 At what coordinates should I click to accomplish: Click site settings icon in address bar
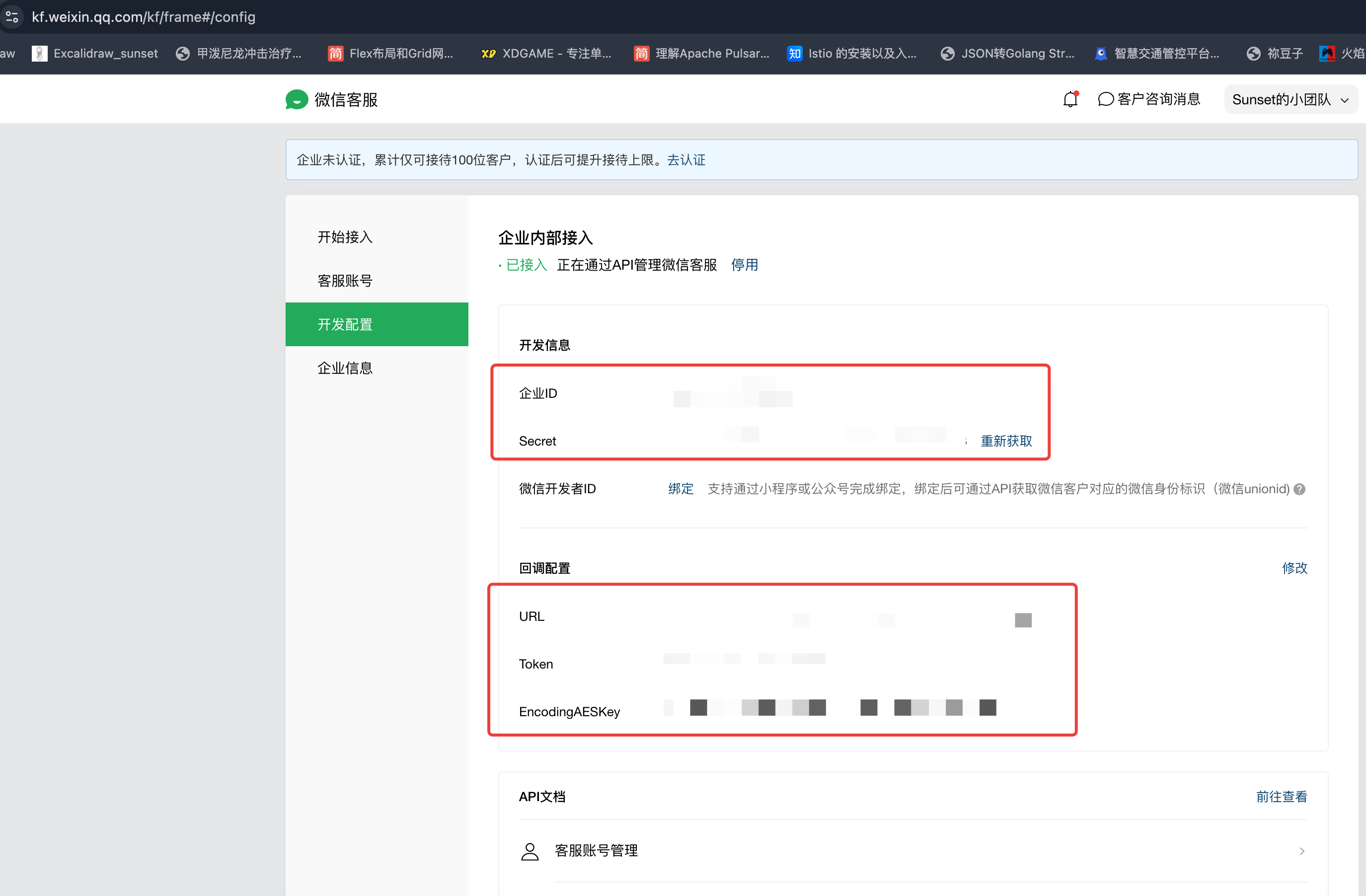pyautogui.click(x=12, y=17)
